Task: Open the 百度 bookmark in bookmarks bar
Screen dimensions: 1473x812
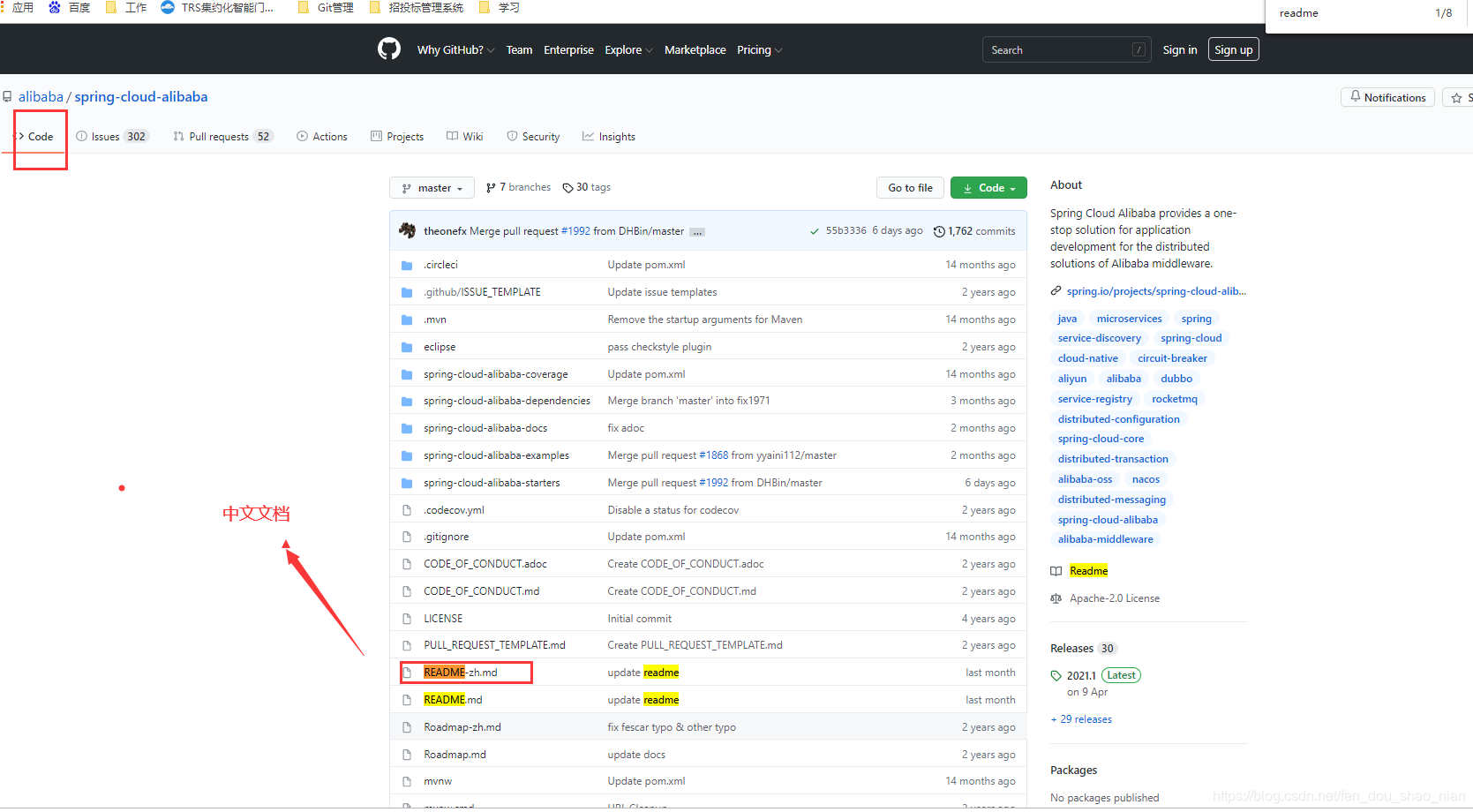Action: (x=70, y=7)
